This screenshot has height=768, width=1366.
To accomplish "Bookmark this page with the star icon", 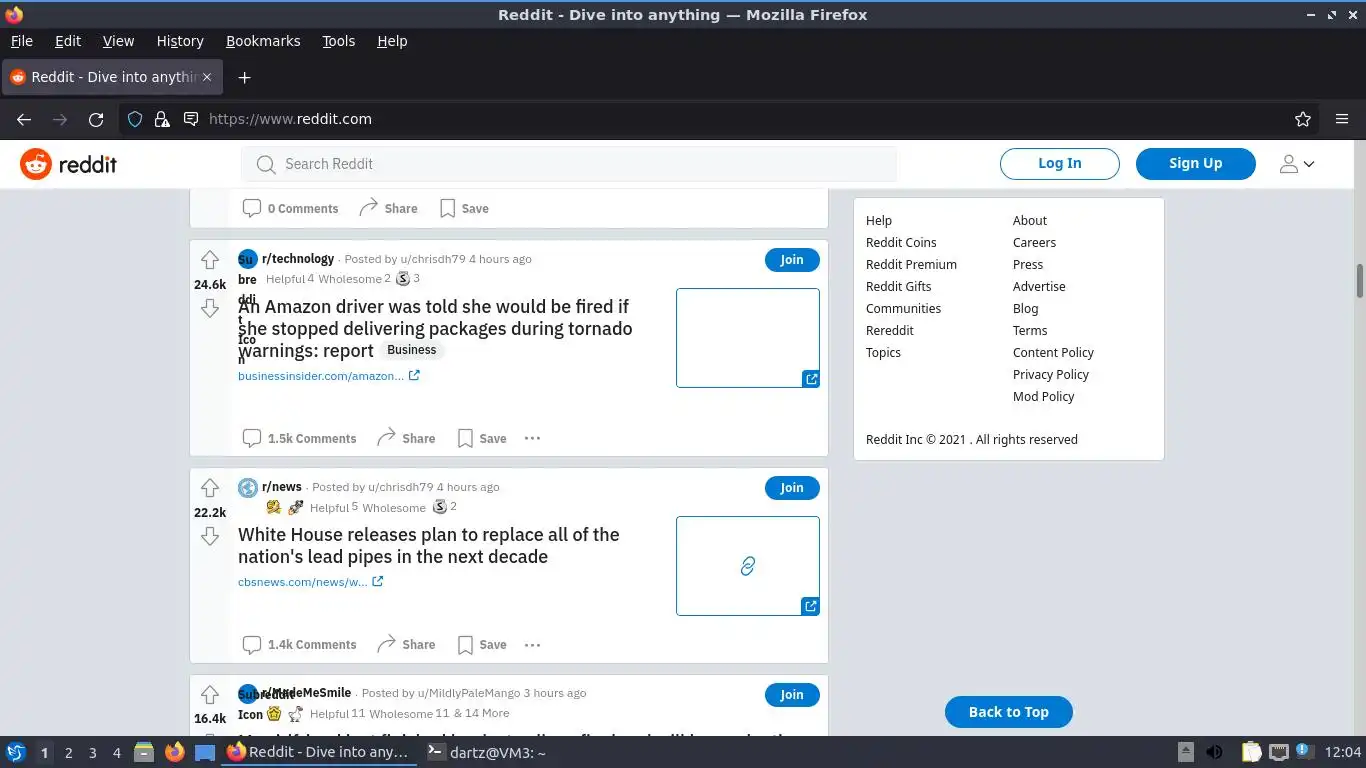I will click(x=1303, y=119).
